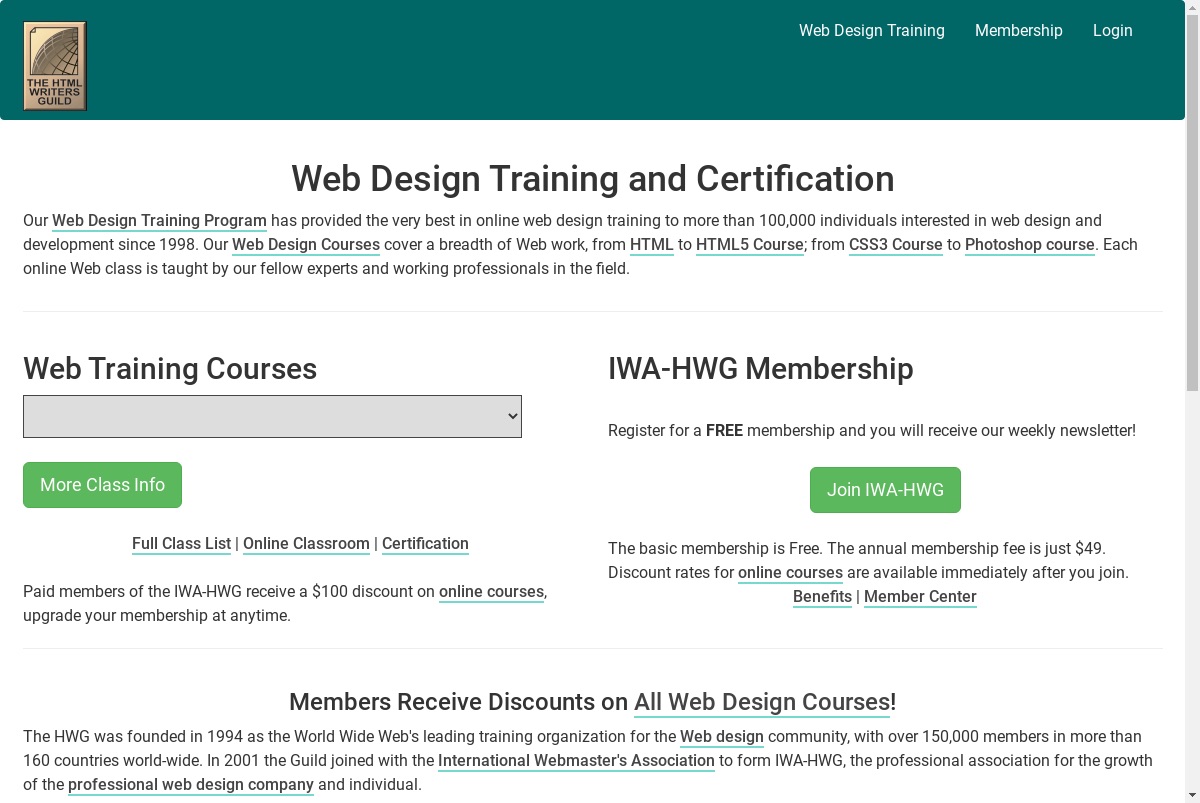Screen dimensions: 1200x803
Task: Click online courses link in membership section
Action: point(790,572)
